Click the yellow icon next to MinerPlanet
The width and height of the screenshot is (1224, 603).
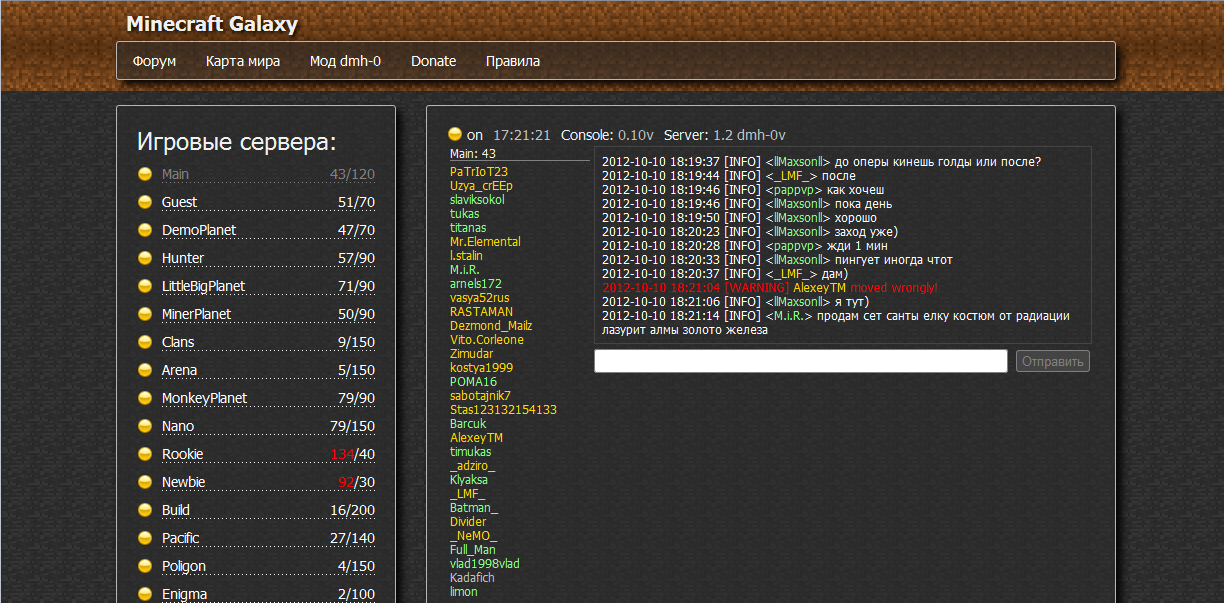(x=145, y=314)
